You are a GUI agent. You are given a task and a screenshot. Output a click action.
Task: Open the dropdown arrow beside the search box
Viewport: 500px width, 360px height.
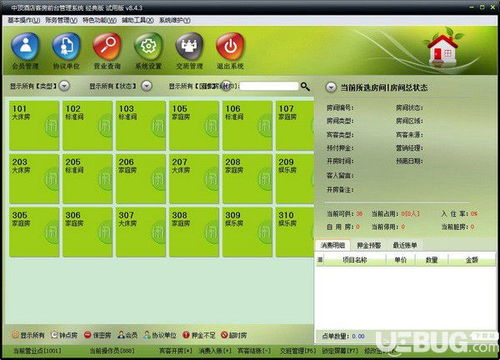[226, 86]
